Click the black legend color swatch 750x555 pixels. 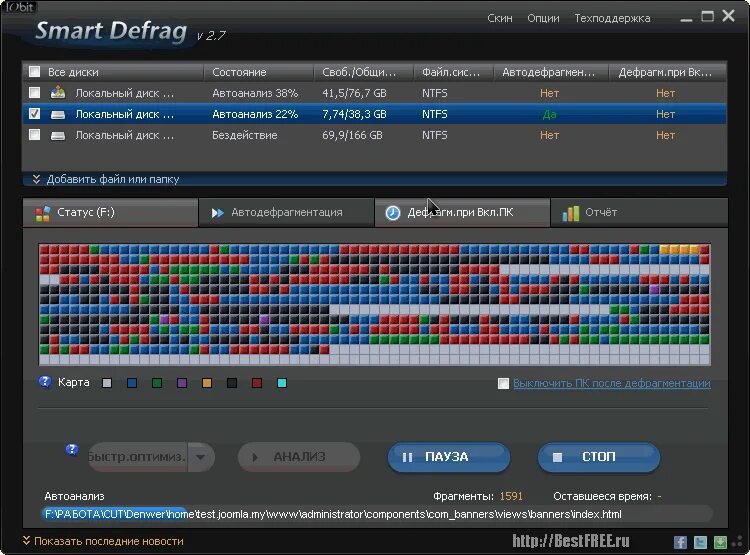click(232, 383)
